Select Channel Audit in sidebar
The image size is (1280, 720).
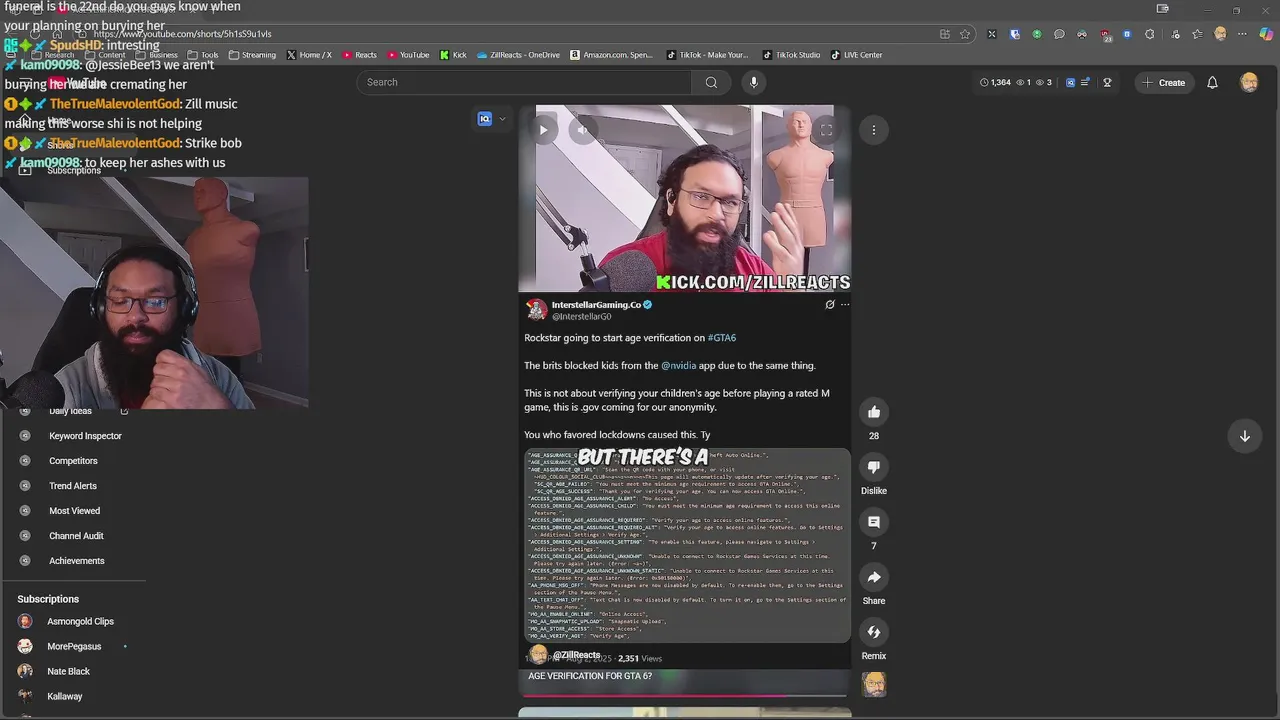76,536
